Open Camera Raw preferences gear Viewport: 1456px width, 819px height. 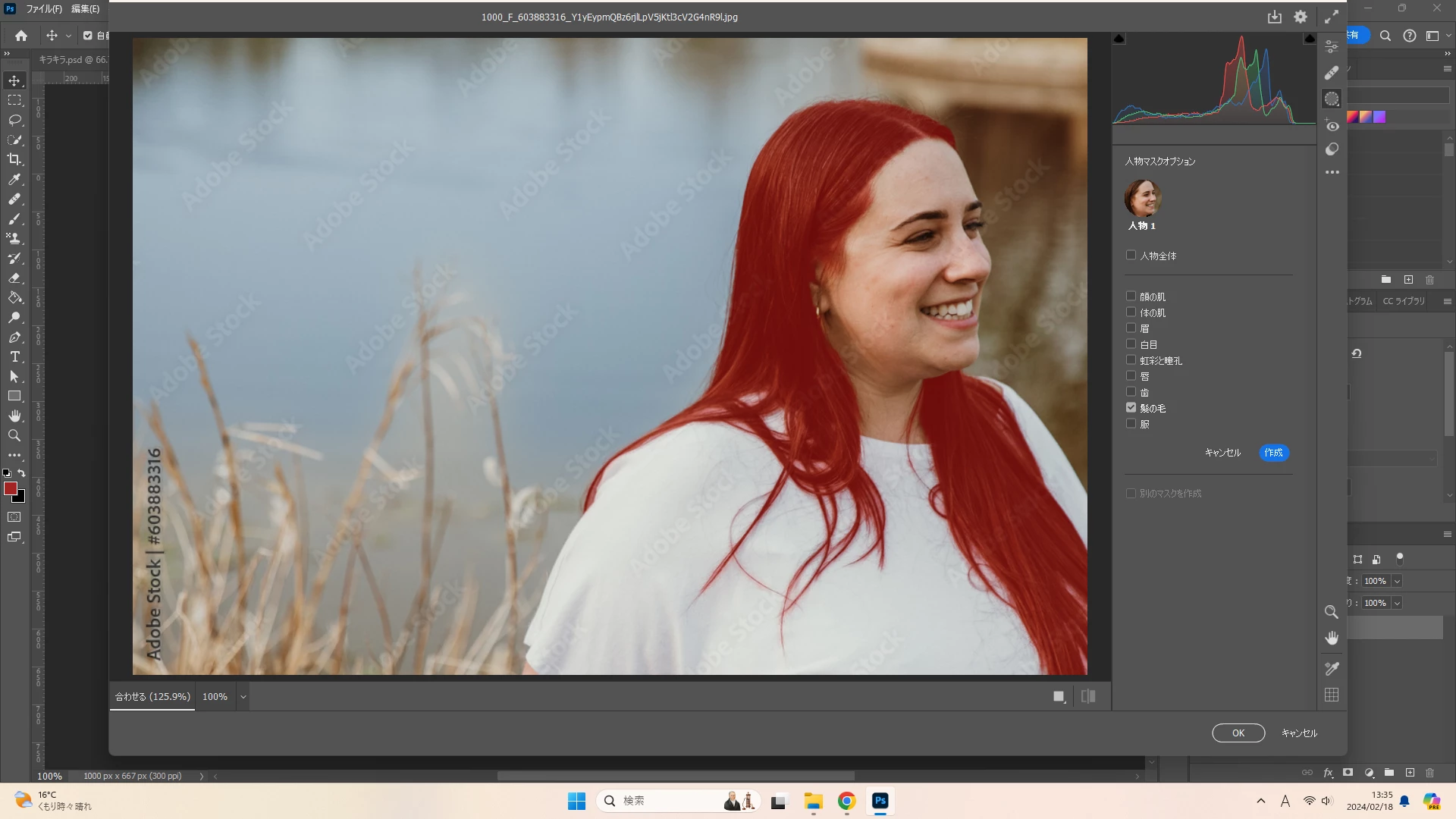(1301, 17)
